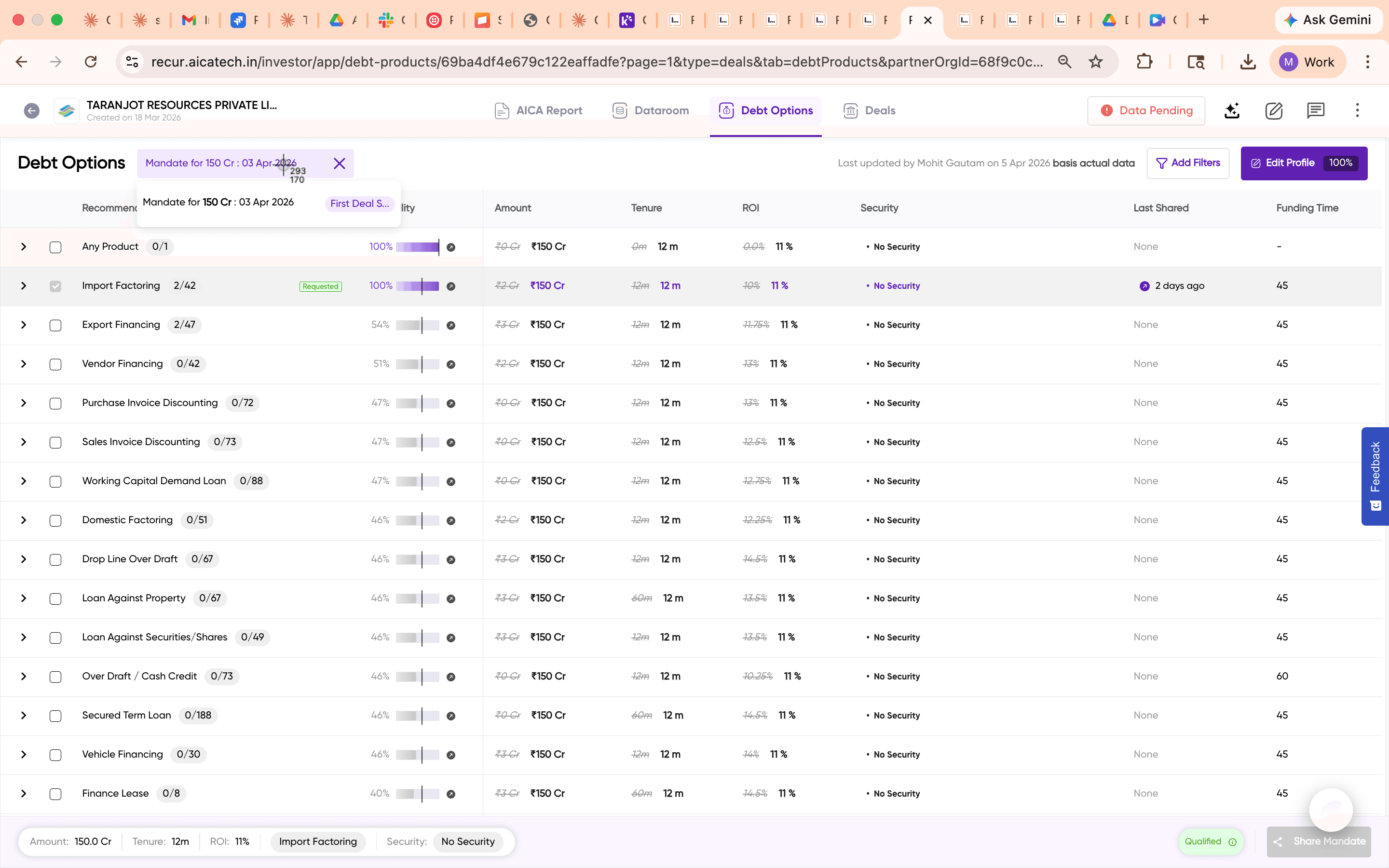Click the share arrow on Import Factoring progress bar

pyautogui.click(x=451, y=286)
